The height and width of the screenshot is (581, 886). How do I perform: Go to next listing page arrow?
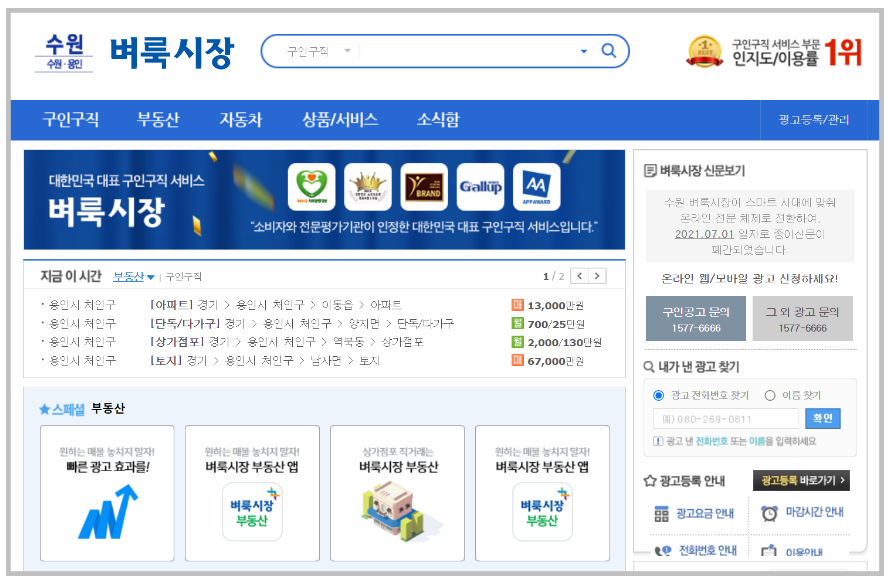(x=597, y=276)
